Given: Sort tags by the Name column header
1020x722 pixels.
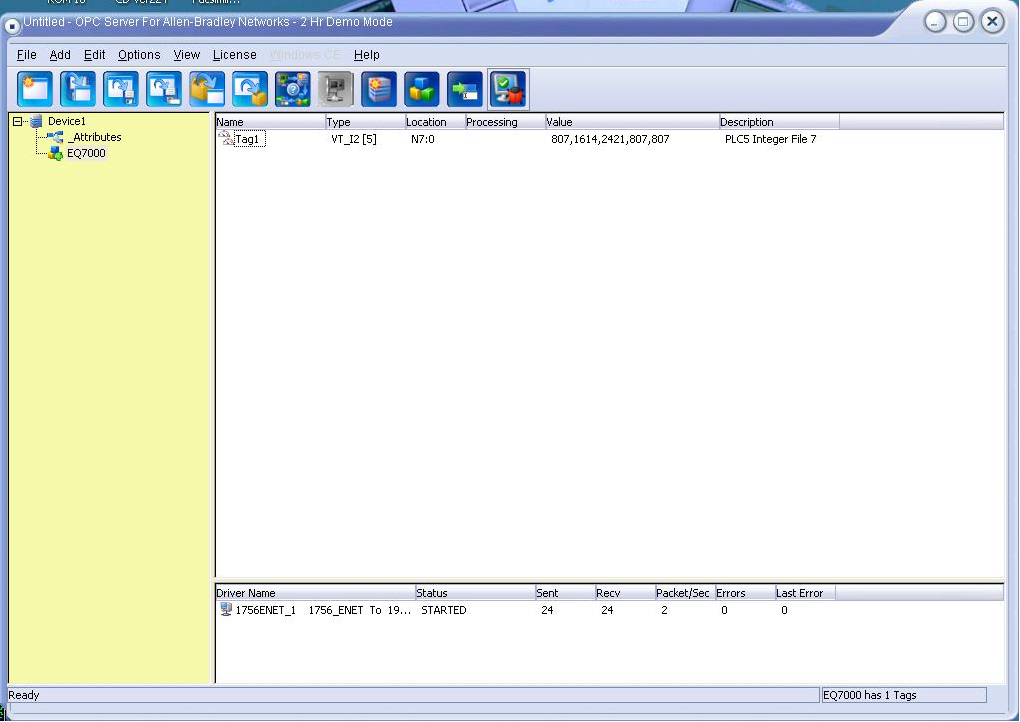Looking at the screenshot, I should 270,122.
